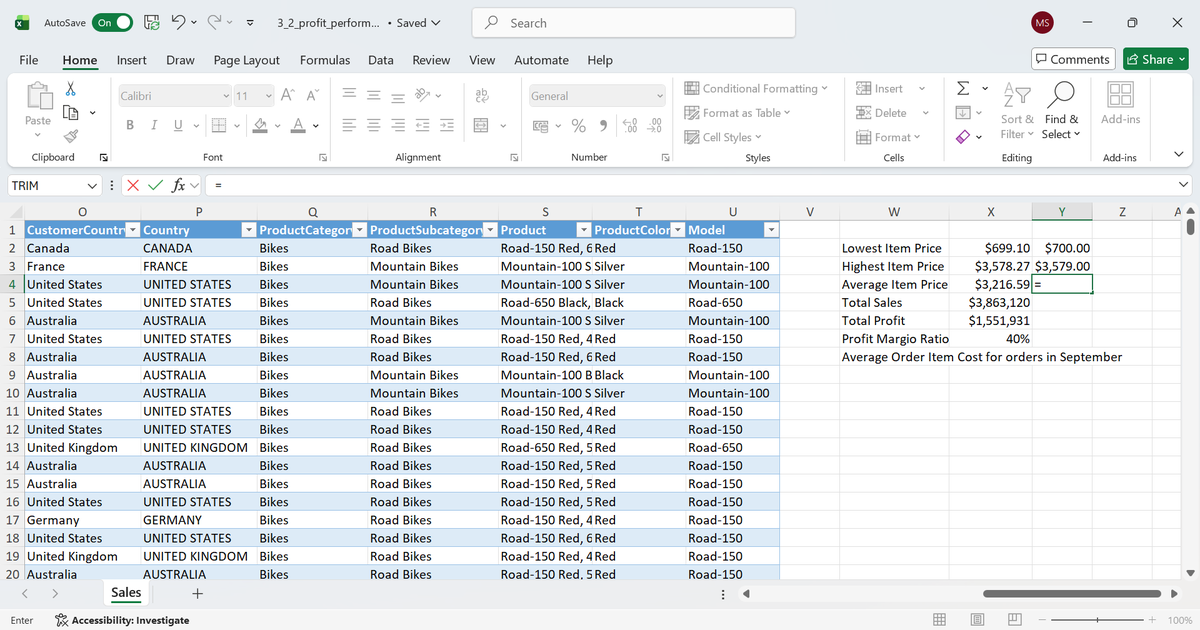
Task: Switch to Page Layout view icon
Action: pyautogui.click(x=979, y=620)
